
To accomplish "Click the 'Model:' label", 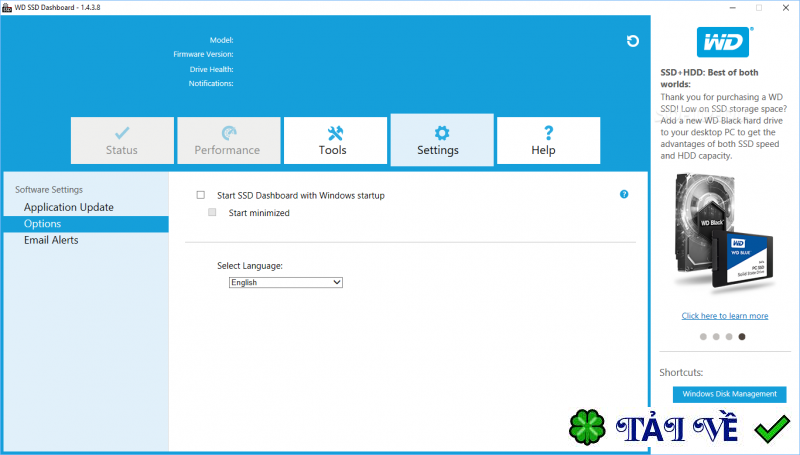I will 221,40.
